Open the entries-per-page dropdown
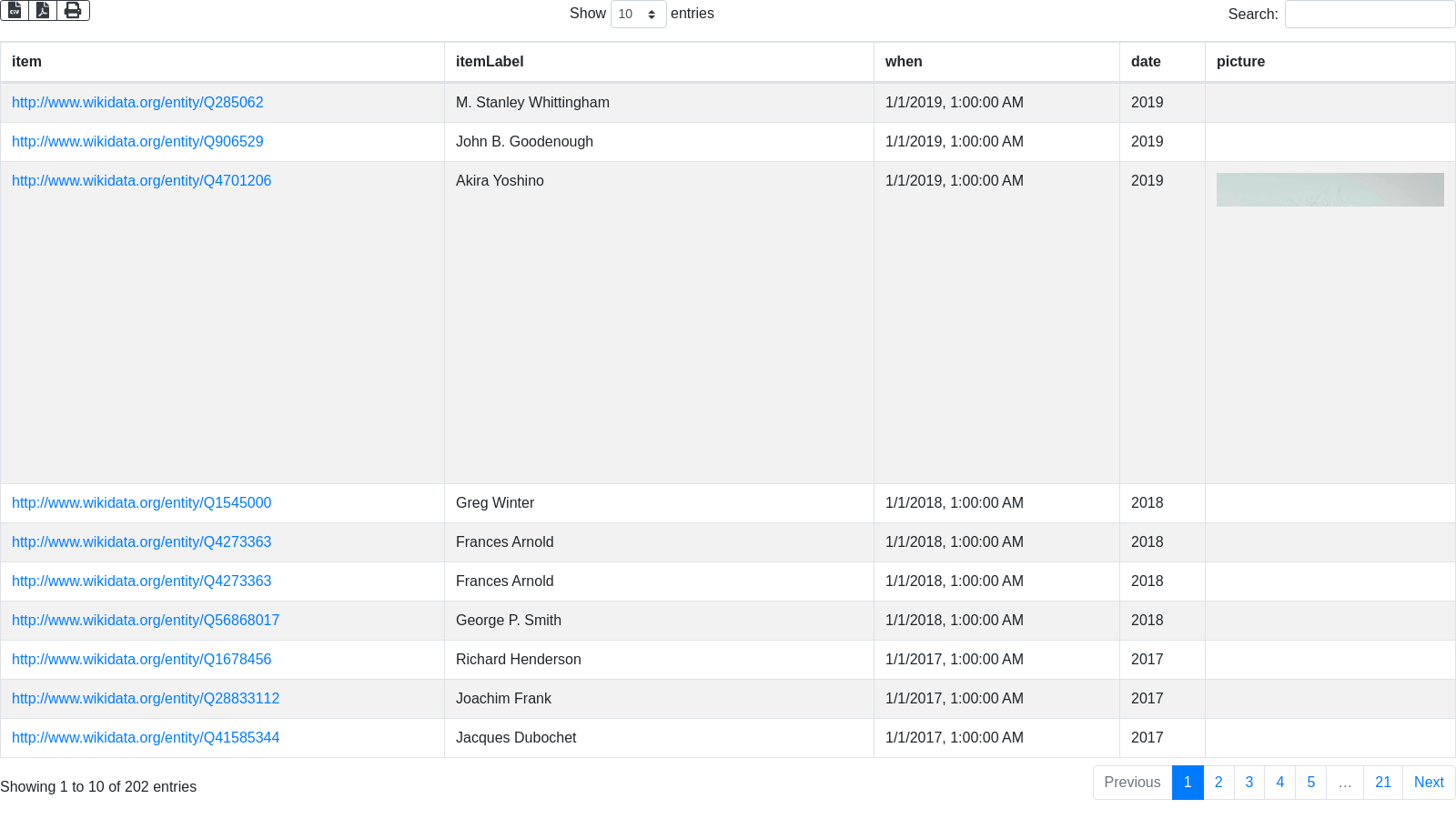The image size is (1456, 819). point(638,14)
